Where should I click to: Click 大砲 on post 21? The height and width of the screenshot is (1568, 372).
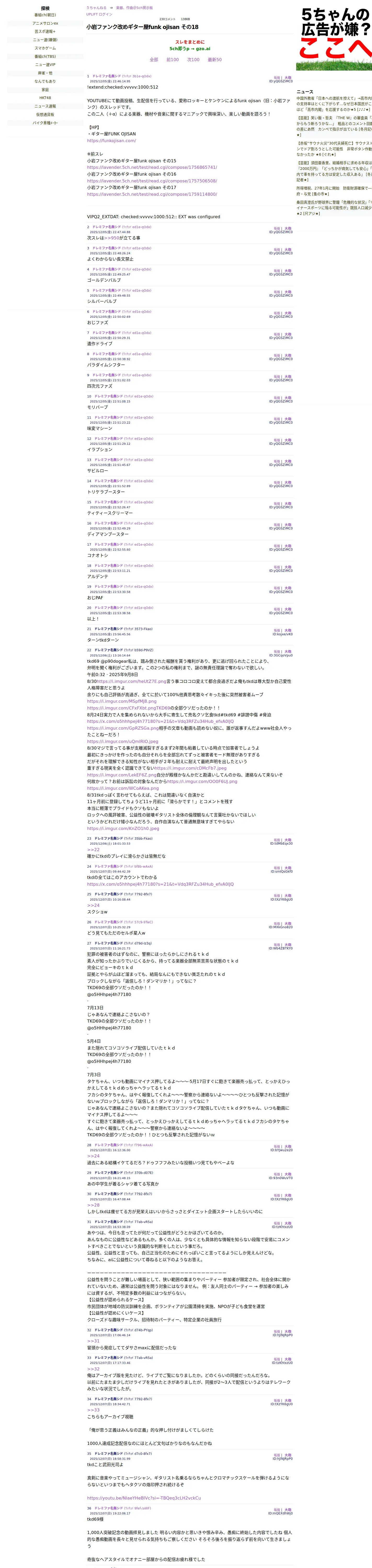point(288,631)
